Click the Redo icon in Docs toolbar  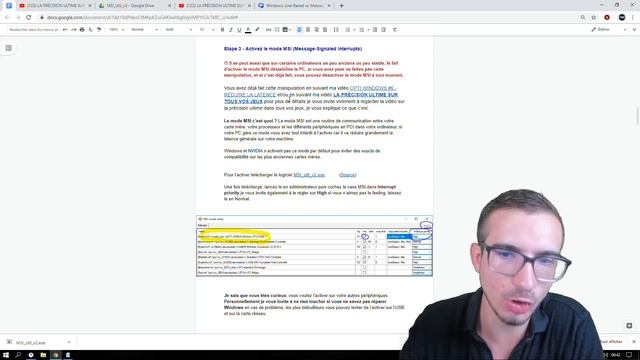tap(73, 30)
